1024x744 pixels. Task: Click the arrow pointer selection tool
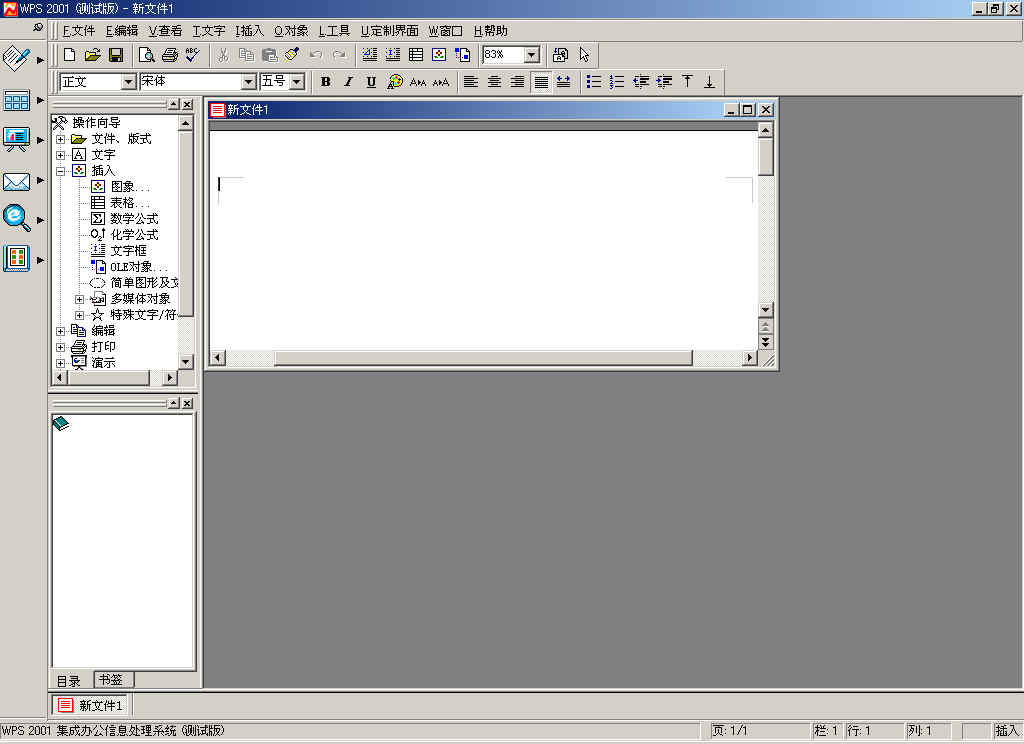584,55
